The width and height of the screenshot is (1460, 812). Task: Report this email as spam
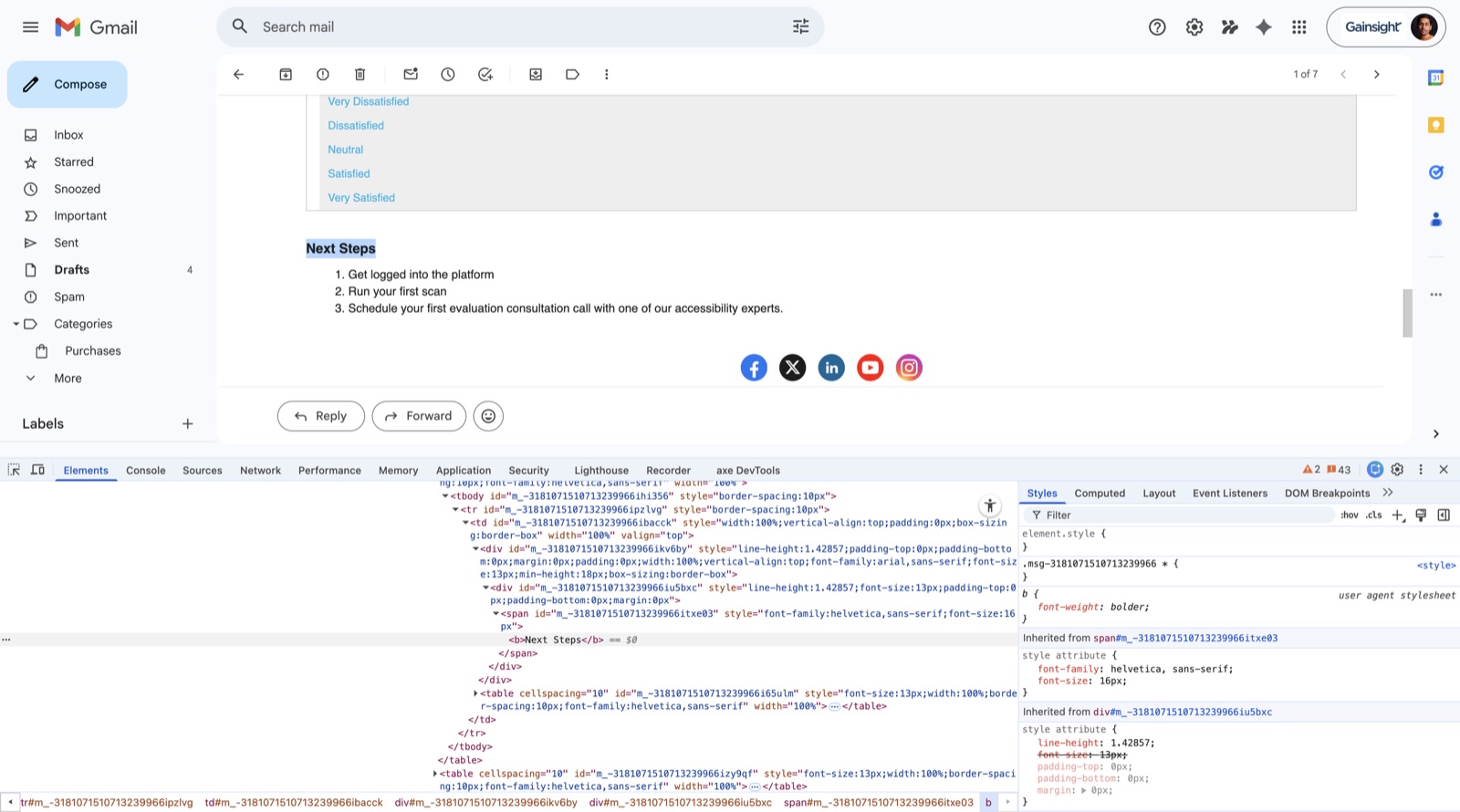(322, 74)
